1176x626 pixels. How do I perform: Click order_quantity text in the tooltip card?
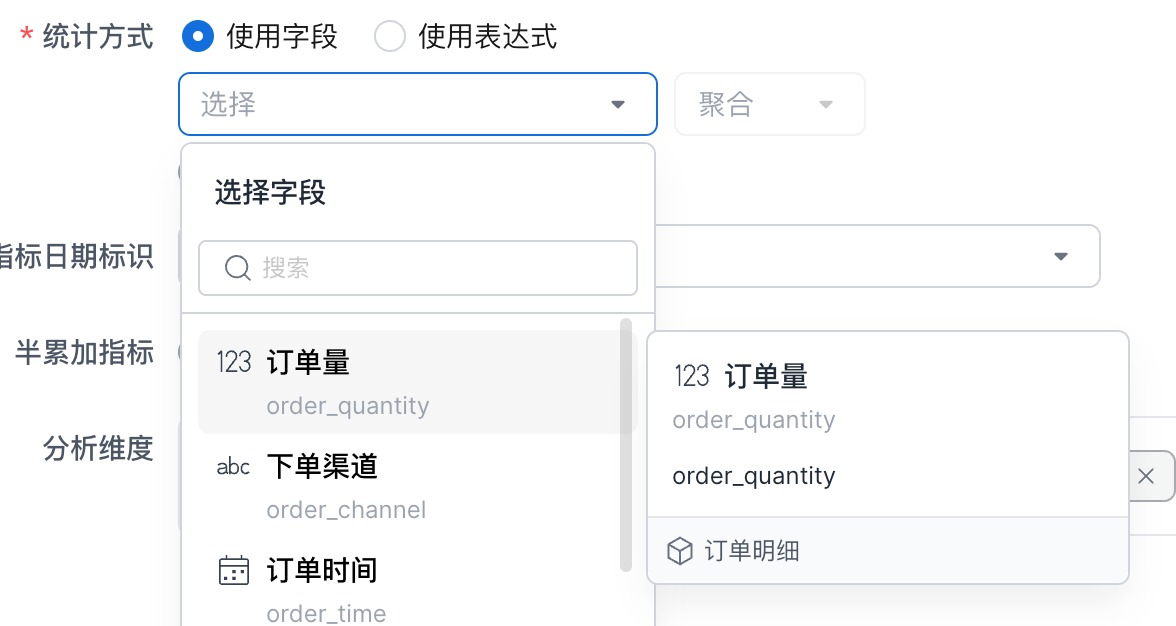tap(754, 476)
